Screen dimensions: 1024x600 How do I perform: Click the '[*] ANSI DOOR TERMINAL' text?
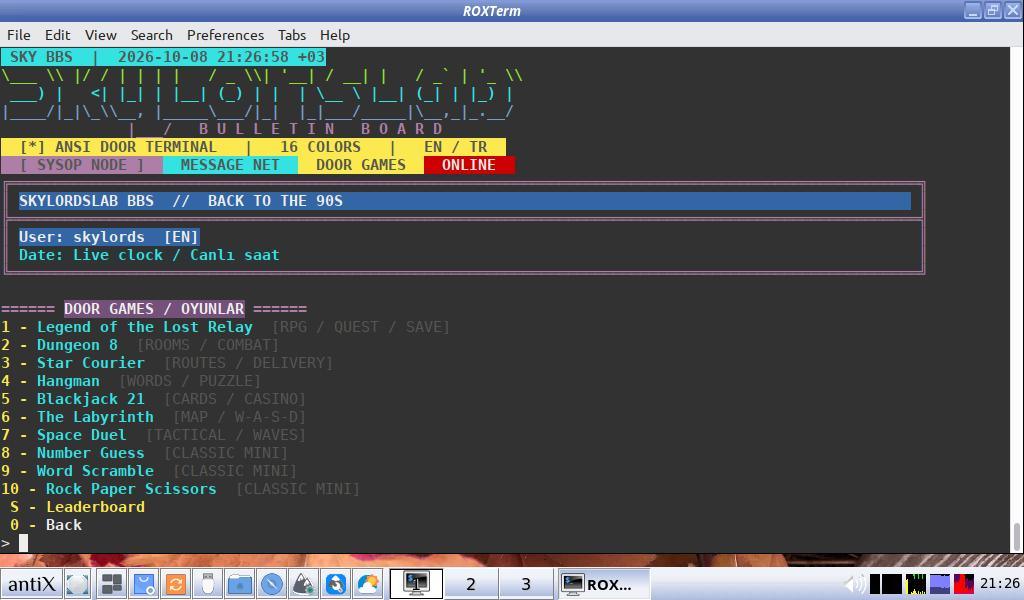pyautogui.click(x=118, y=147)
